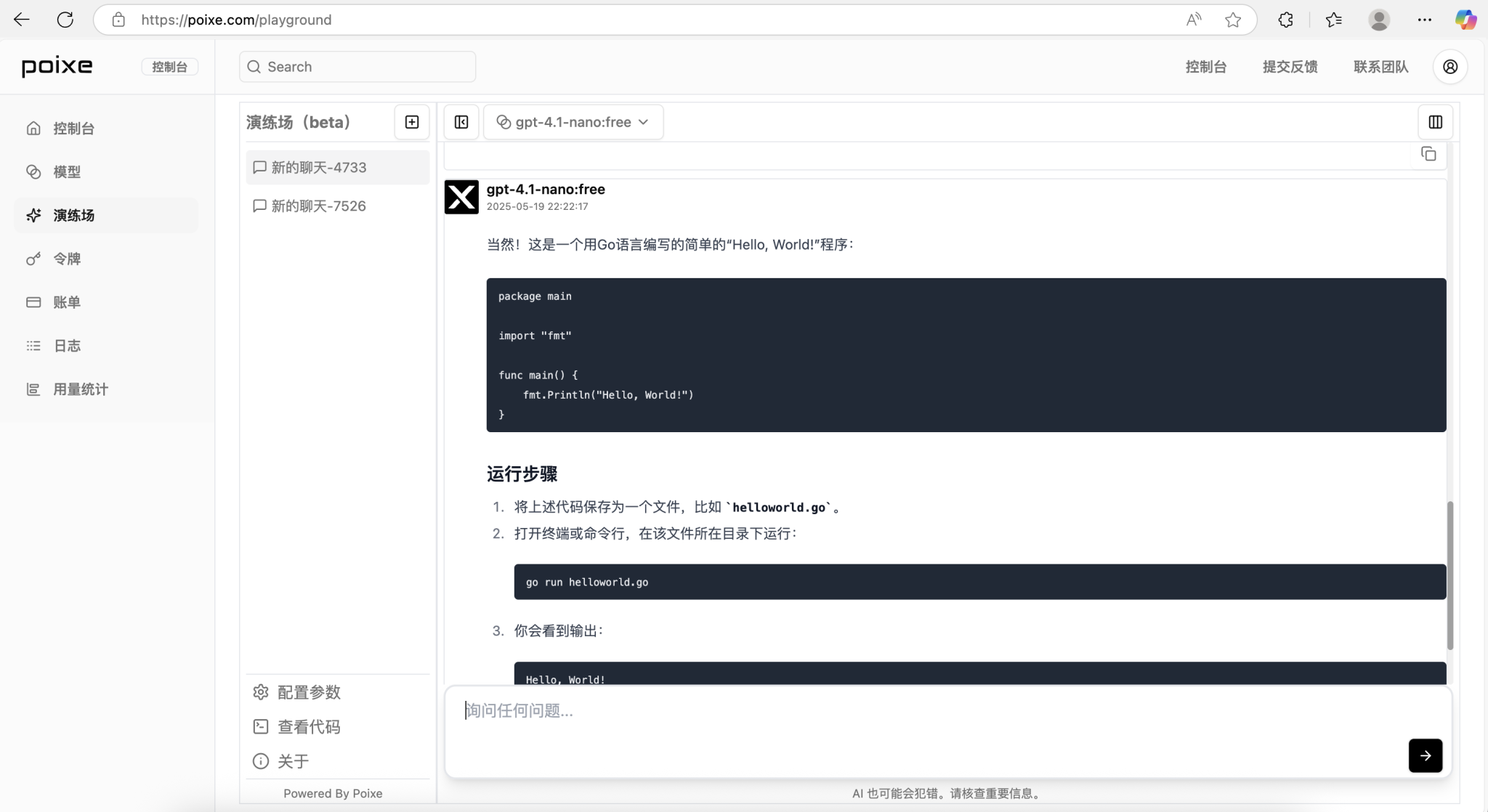Click the timestamp 2025-05-19 22:22:17
Screen dimensions: 1488x812
coord(538,206)
